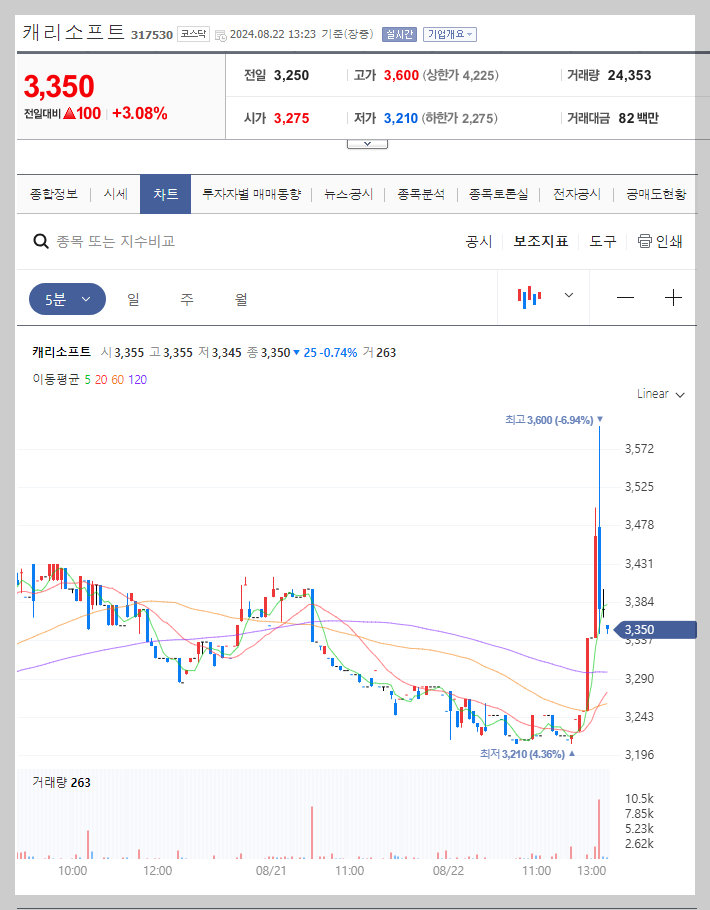Zoom out the chart with the minus icon
Viewport: 710px width, 910px height.
pyautogui.click(x=625, y=297)
